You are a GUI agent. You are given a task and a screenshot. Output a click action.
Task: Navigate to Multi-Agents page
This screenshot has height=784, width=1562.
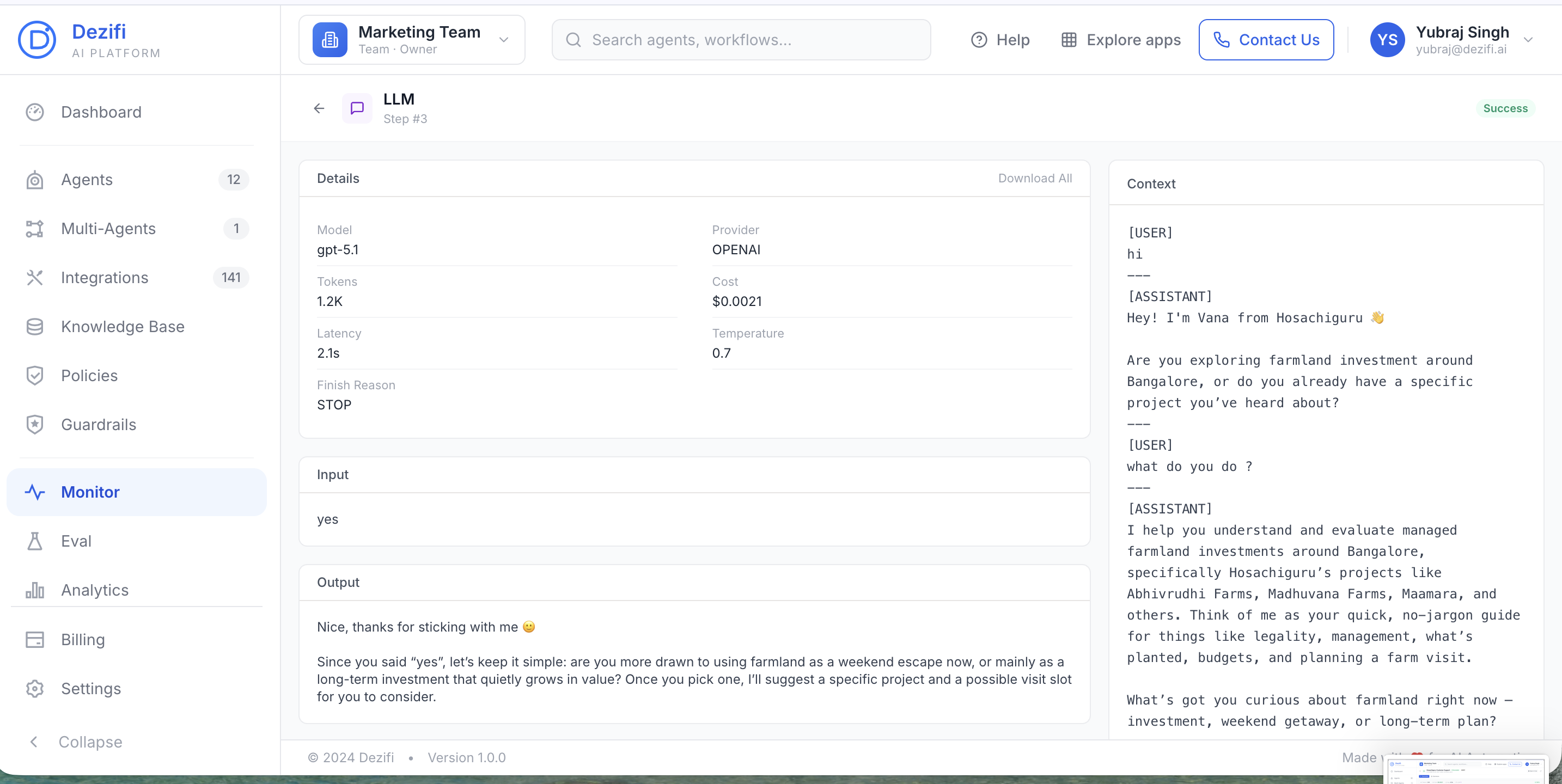137,229
